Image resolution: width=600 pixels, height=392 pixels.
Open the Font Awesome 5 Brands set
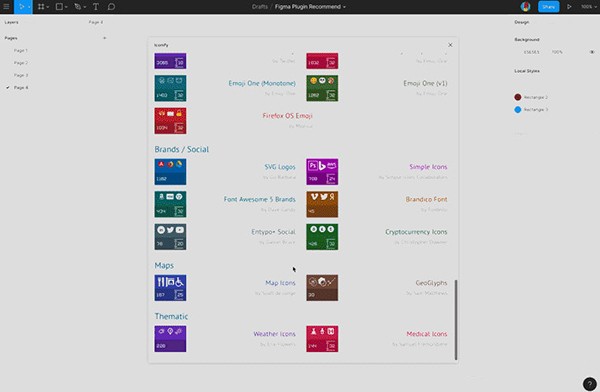(259, 199)
